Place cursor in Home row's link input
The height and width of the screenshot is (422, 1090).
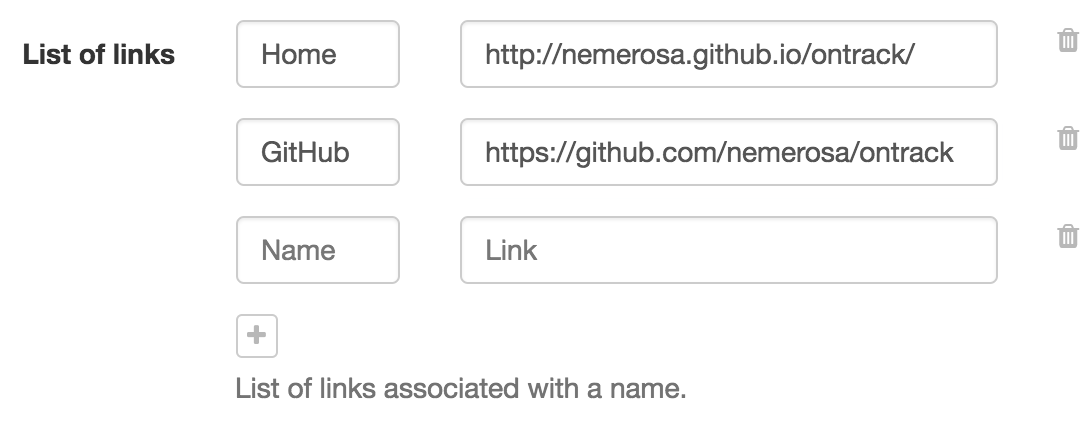pos(728,54)
